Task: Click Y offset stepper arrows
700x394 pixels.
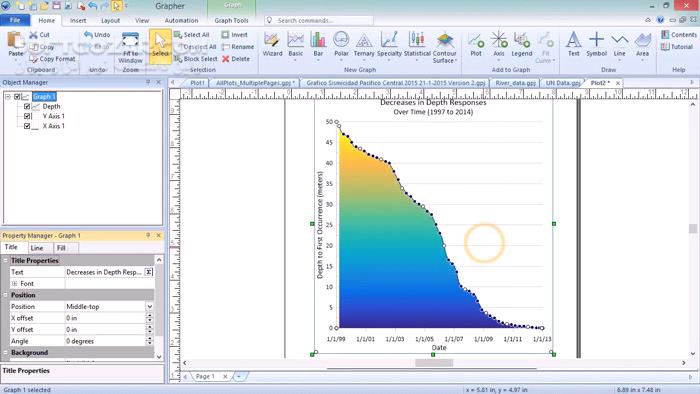Action: coord(150,330)
